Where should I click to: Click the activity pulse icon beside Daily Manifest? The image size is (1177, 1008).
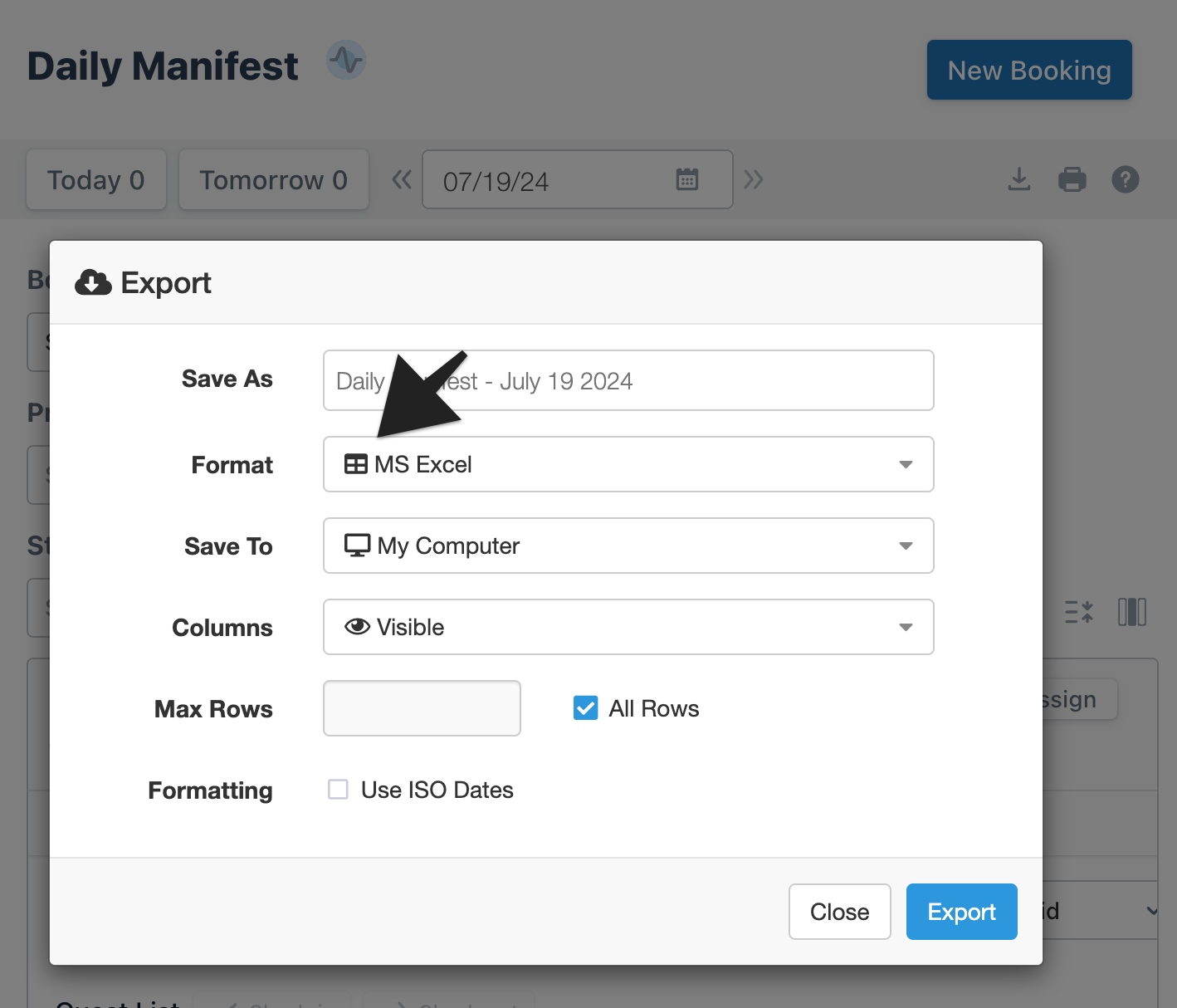coord(346,60)
